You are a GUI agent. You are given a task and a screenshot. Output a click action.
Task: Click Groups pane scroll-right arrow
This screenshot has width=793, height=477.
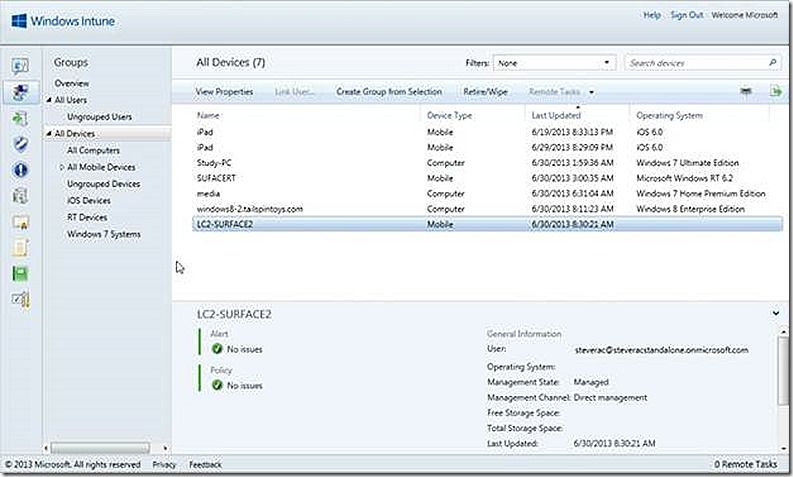point(165,448)
